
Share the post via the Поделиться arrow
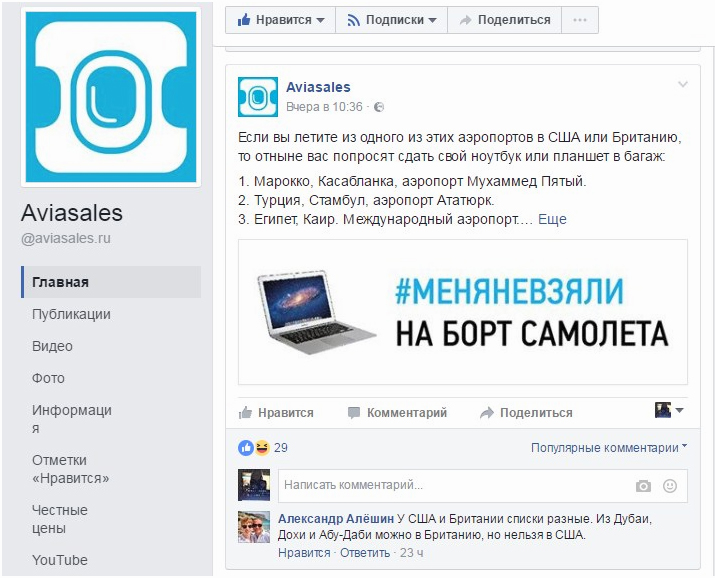click(x=487, y=413)
